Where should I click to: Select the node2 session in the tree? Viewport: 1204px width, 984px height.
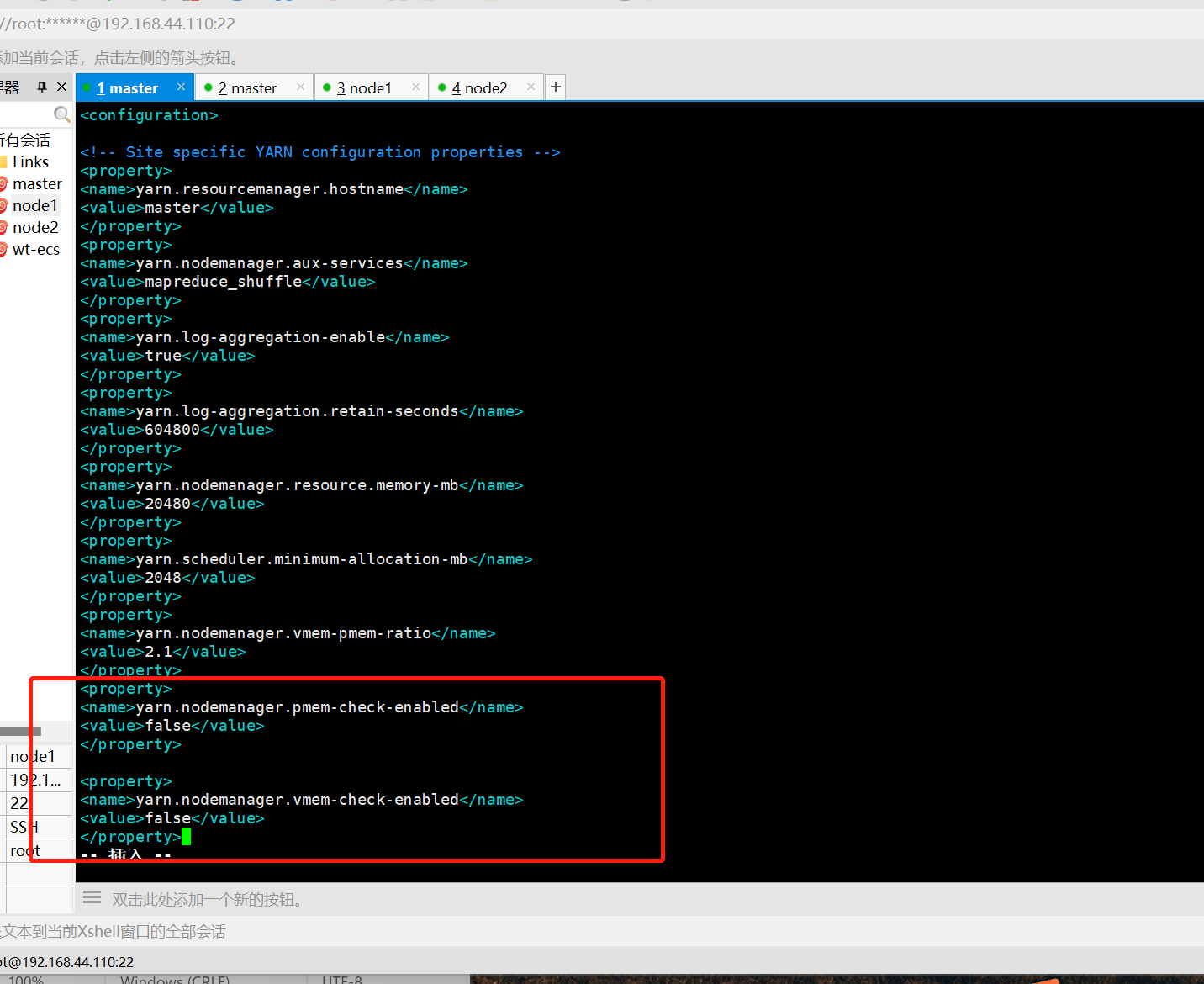point(35,227)
